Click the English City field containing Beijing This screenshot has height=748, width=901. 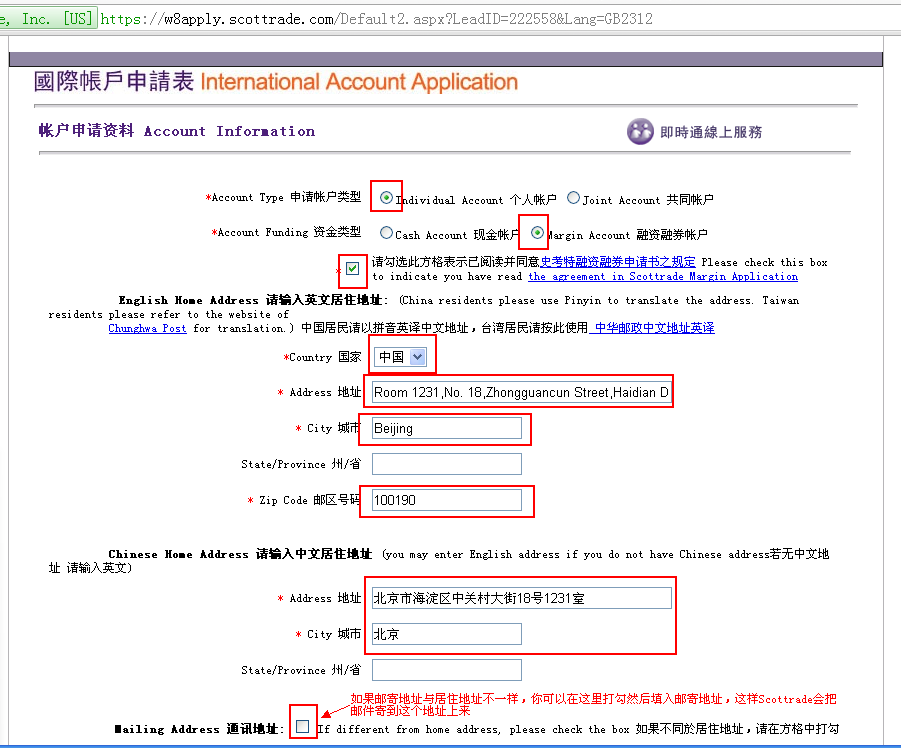[447, 429]
